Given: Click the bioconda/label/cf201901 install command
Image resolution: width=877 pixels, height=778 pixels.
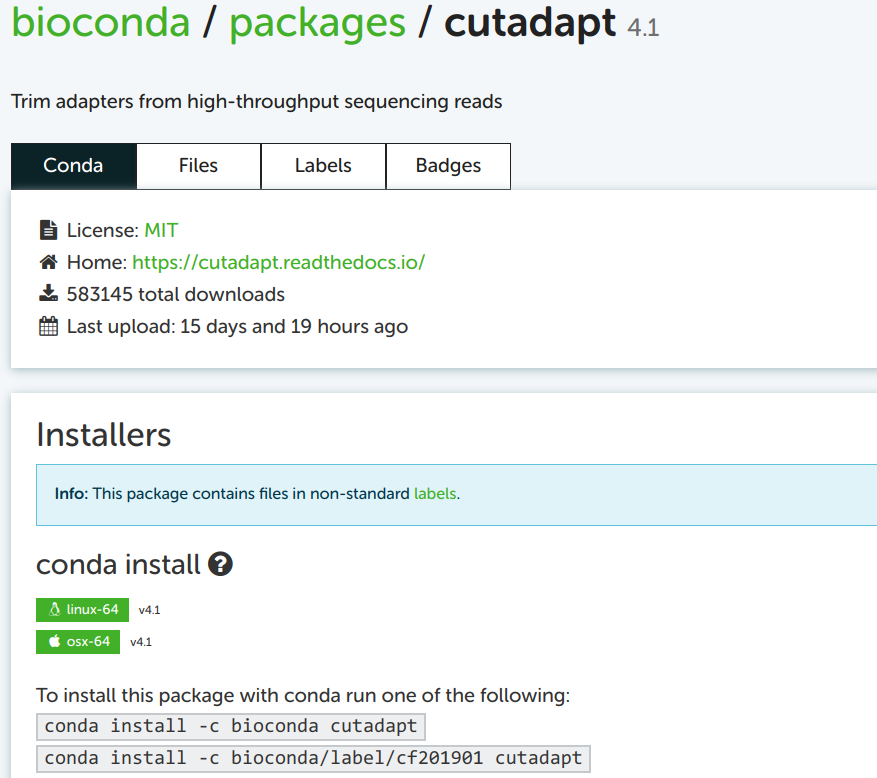Looking at the screenshot, I should coord(313,758).
